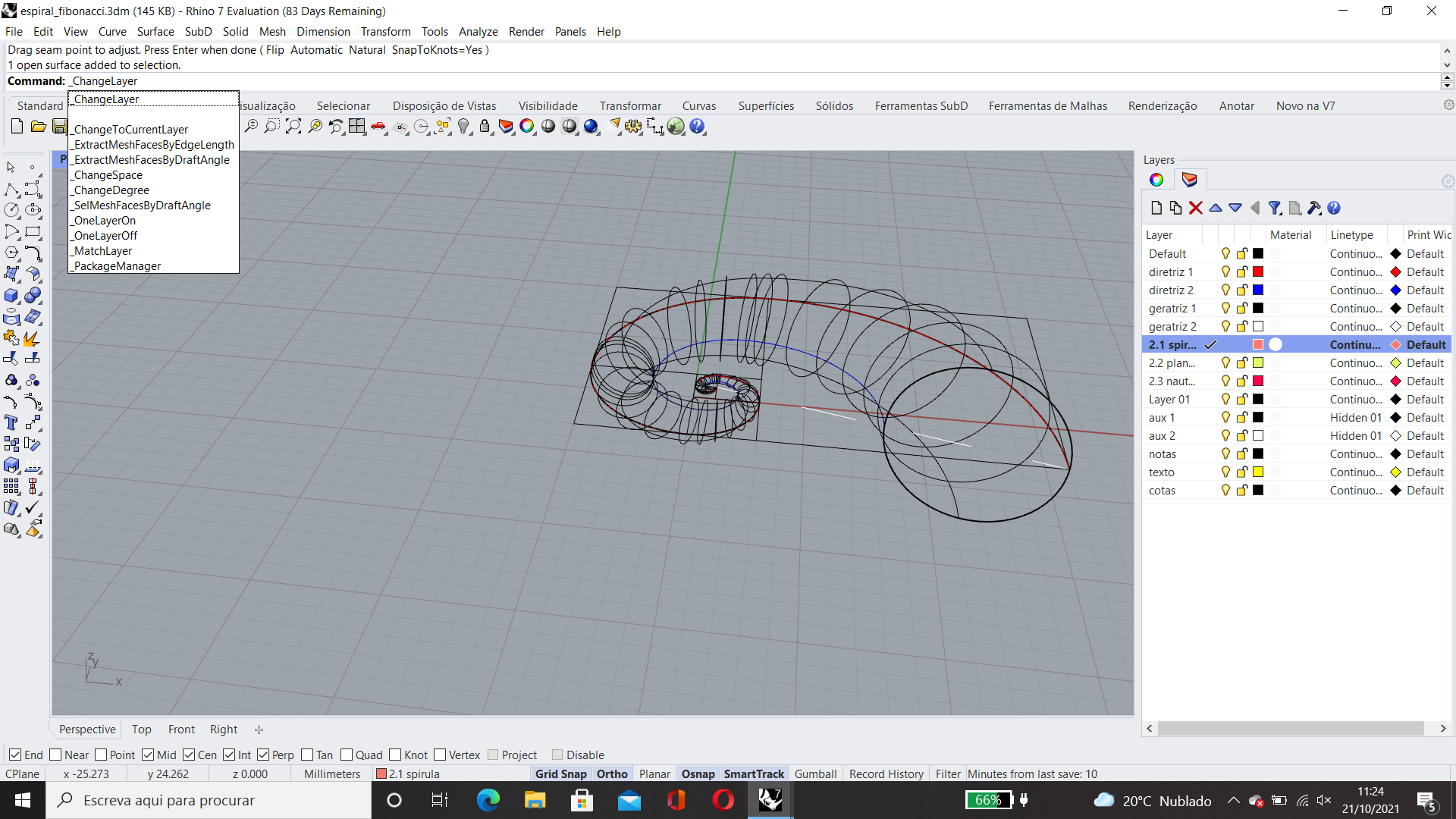Toggle the Gumball status bar button
The image size is (1456, 819).
pyautogui.click(x=815, y=773)
